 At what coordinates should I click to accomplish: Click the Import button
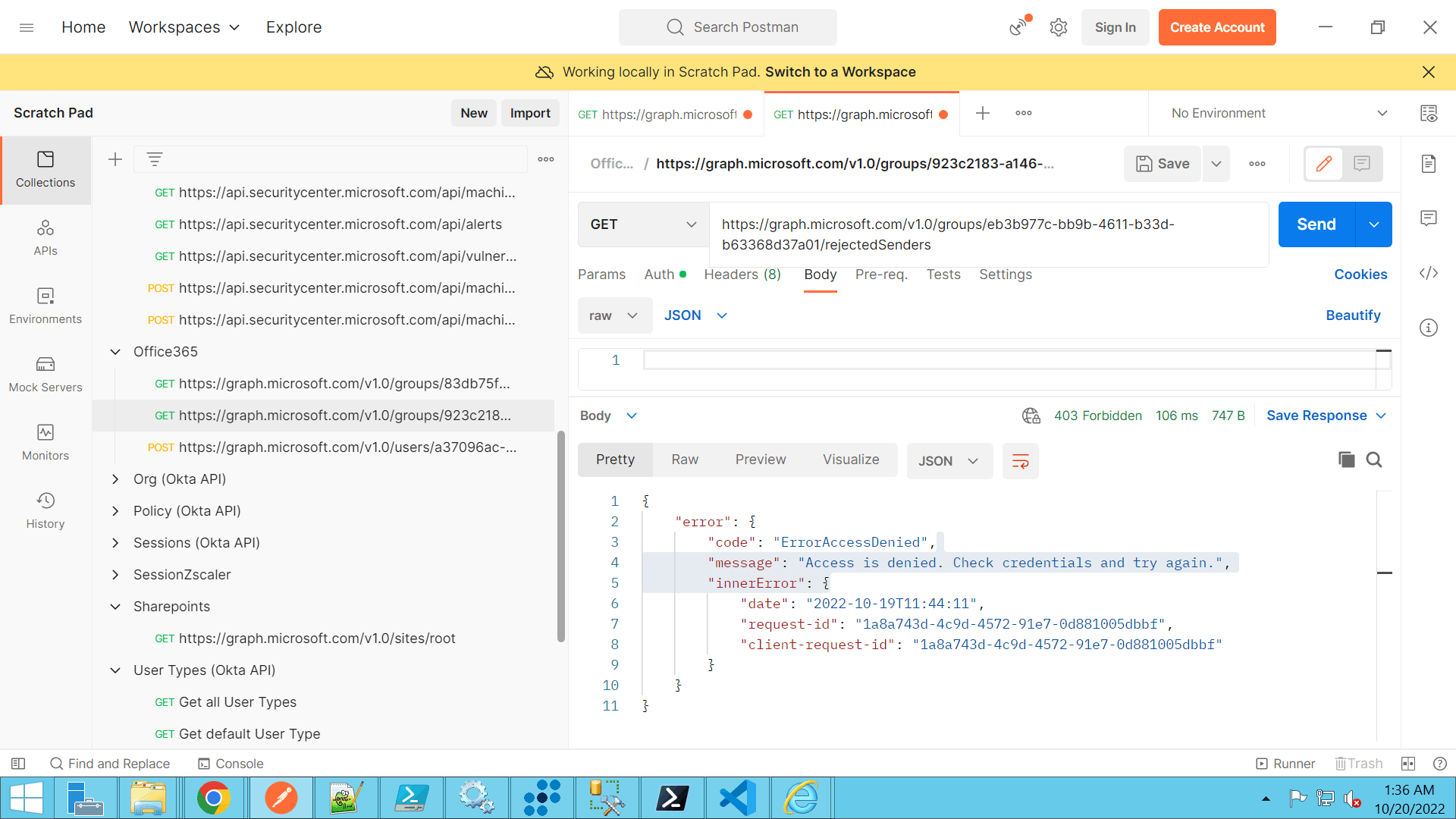click(530, 113)
